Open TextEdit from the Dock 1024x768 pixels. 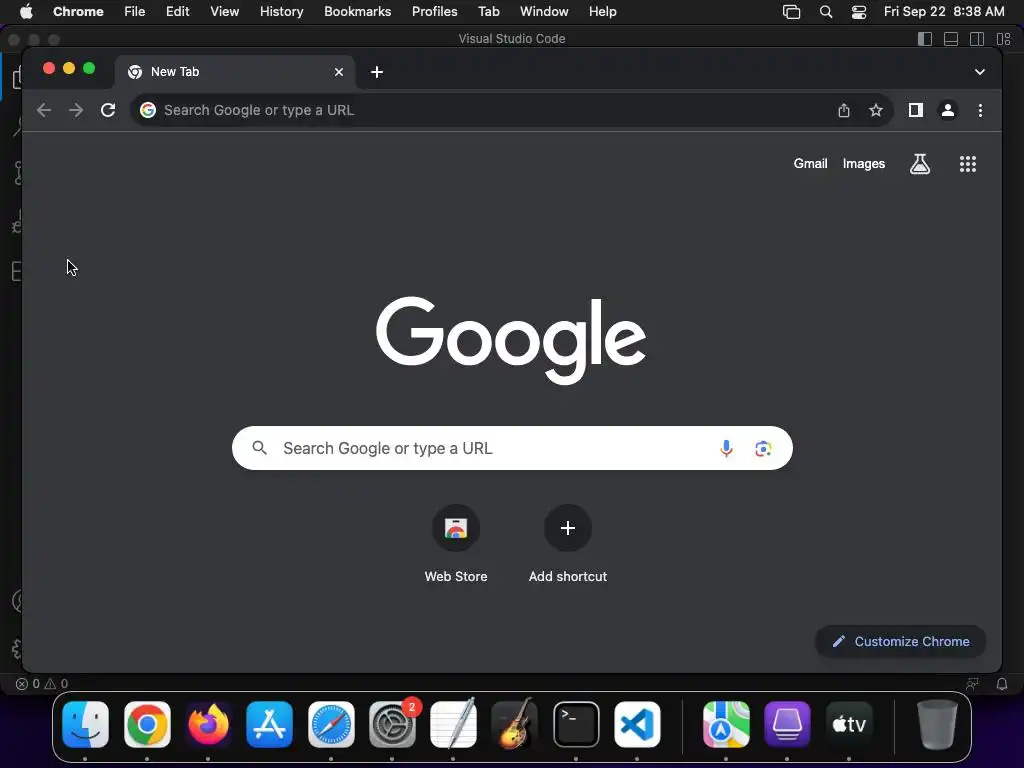tap(453, 724)
